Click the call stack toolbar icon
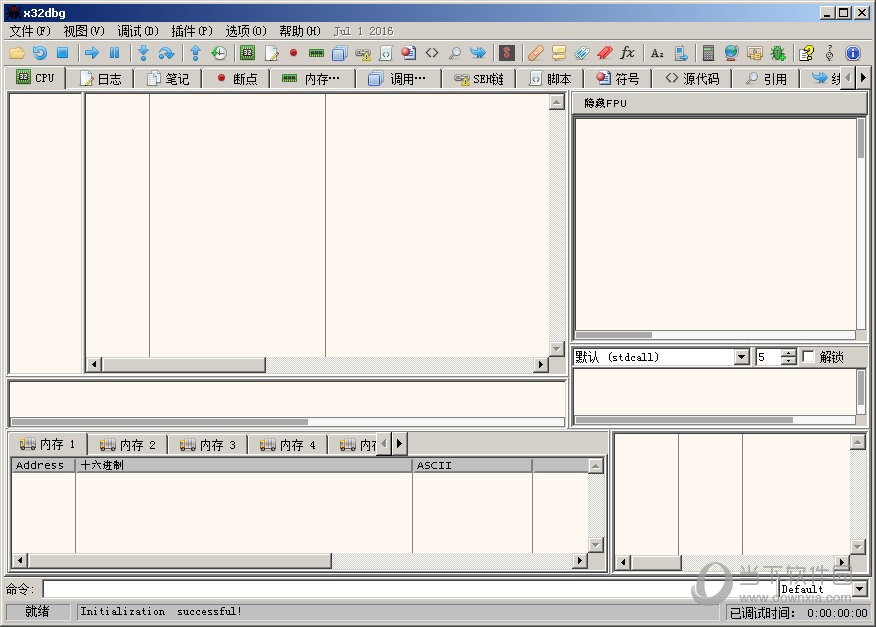The height and width of the screenshot is (627, 876). 340,53
